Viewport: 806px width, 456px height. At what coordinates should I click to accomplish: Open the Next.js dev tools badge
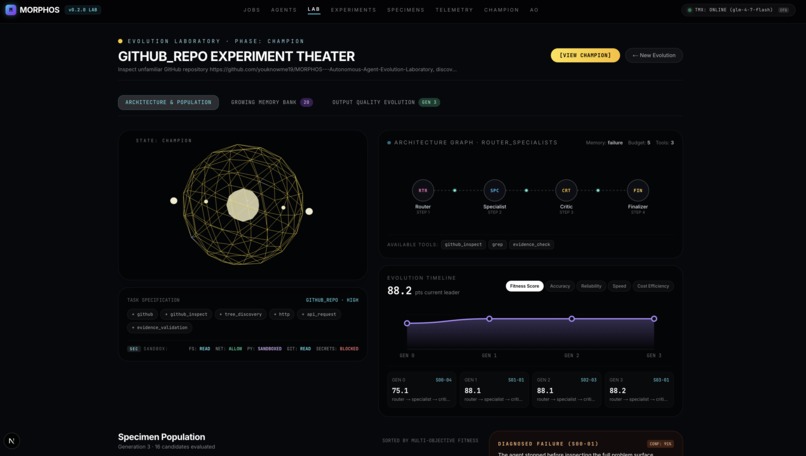[x=11, y=441]
